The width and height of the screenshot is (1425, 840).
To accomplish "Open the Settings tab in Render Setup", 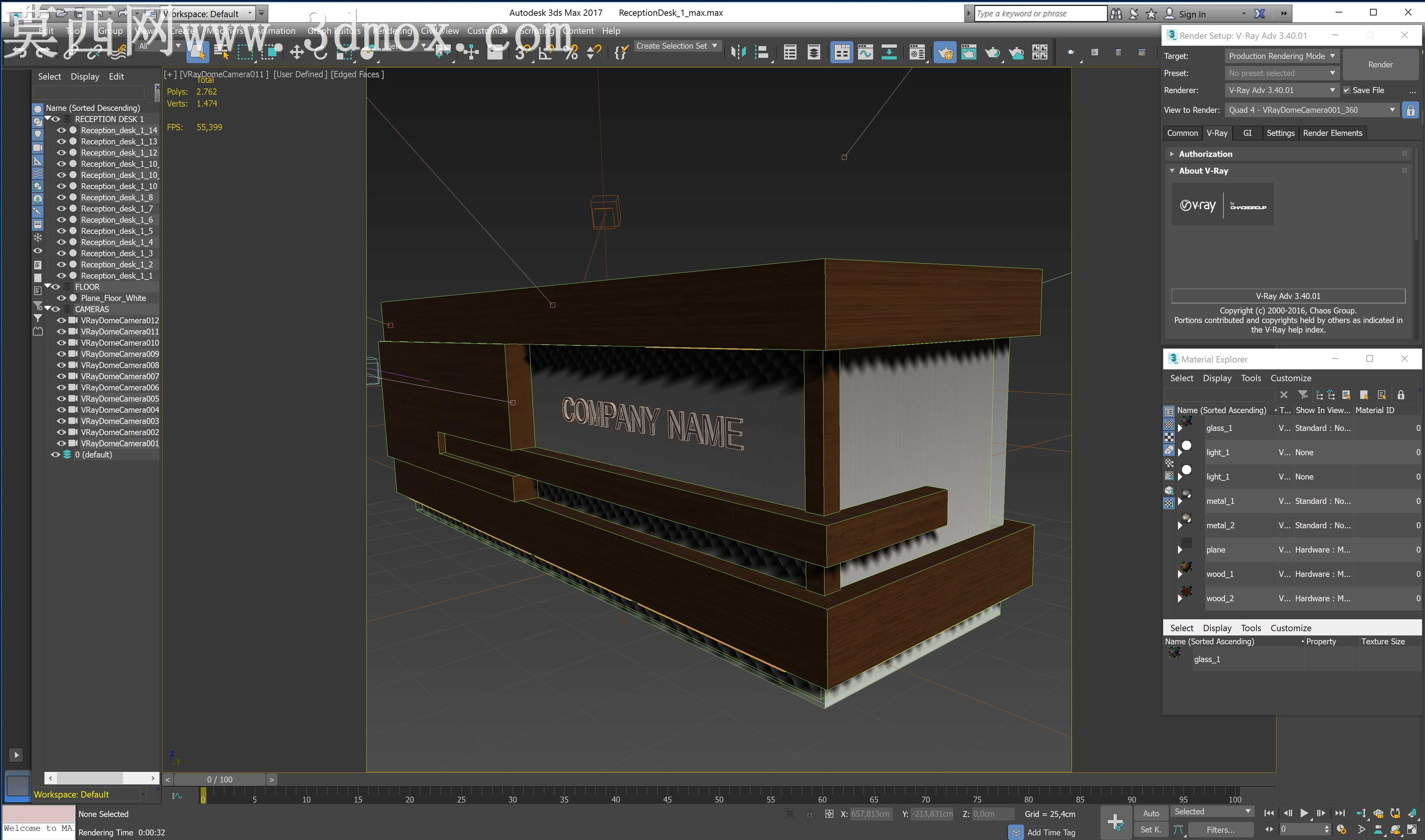I will 1280,133.
